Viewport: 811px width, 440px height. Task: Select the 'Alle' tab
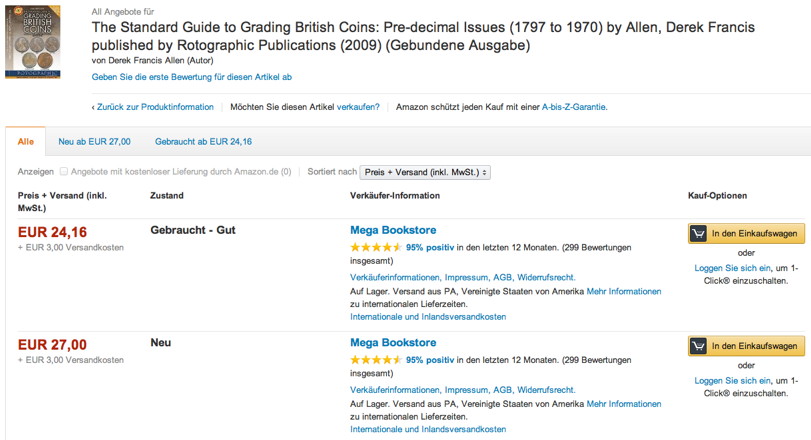coord(25,142)
